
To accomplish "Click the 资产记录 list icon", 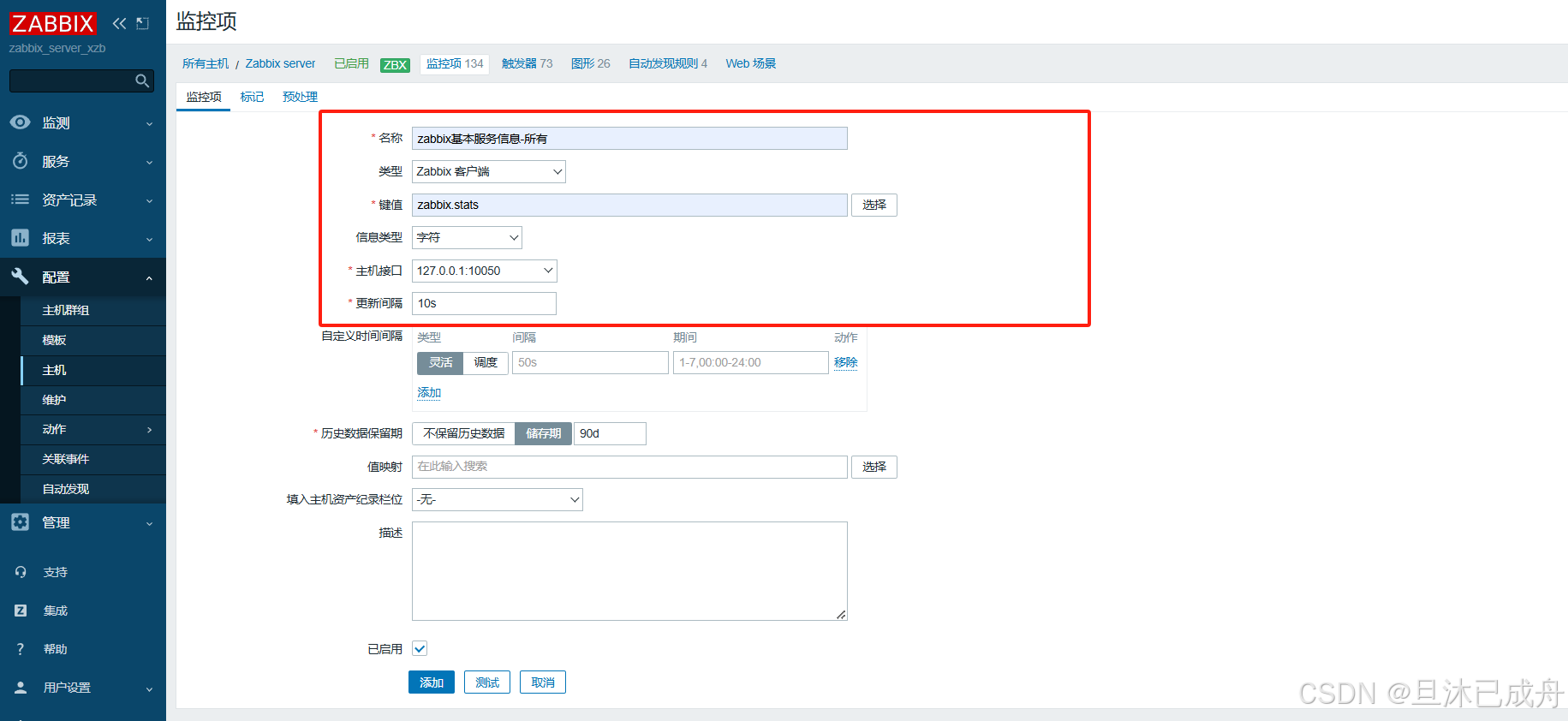I will click(x=20, y=200).
